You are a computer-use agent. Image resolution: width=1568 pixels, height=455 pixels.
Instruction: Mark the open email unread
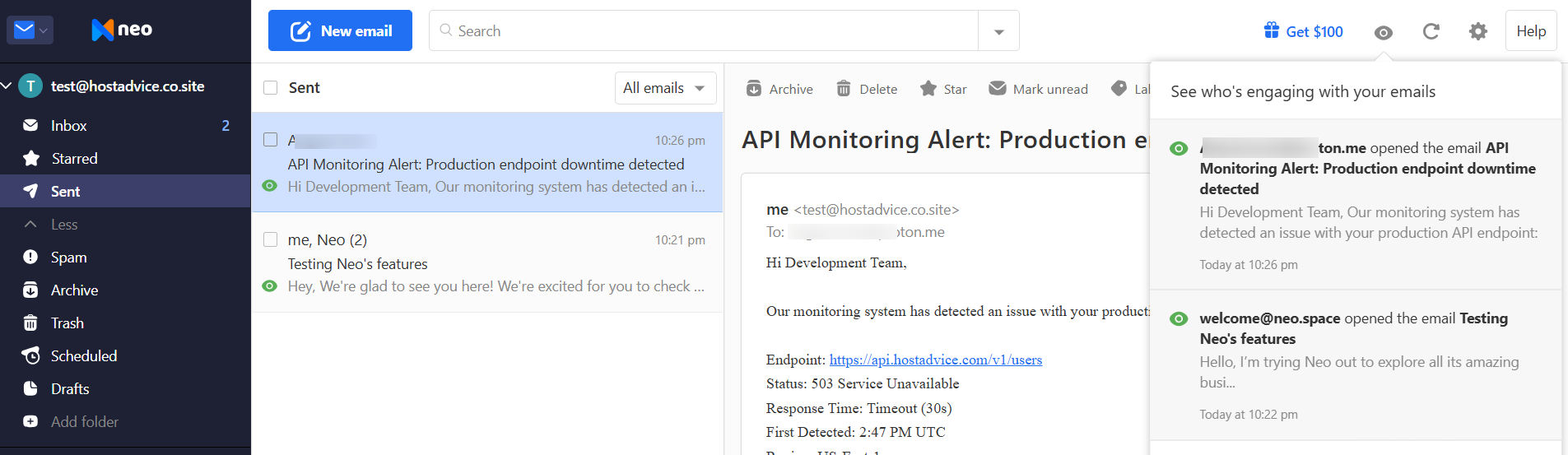[x=1038, y=89]
